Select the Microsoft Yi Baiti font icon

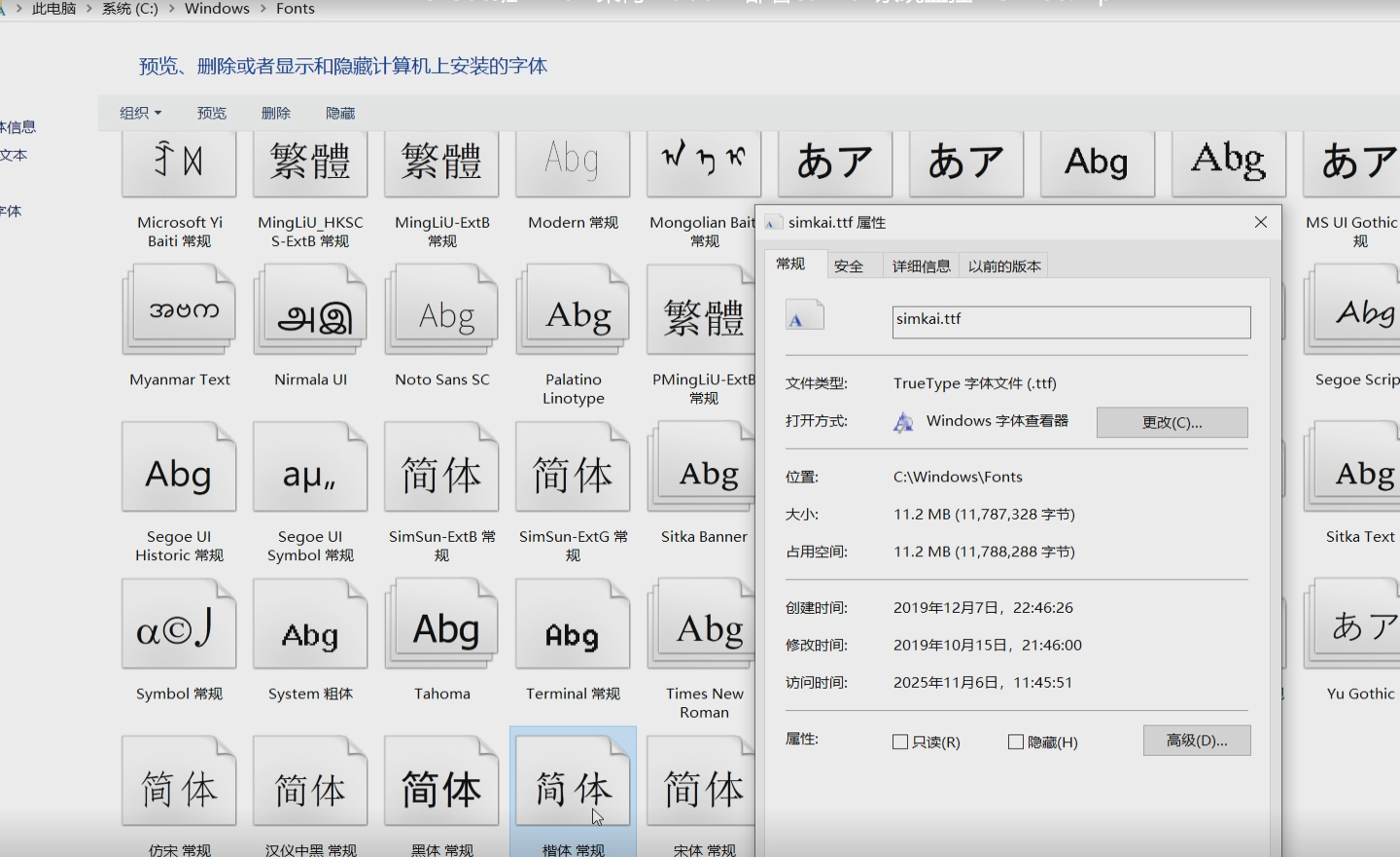pos(179,164)
